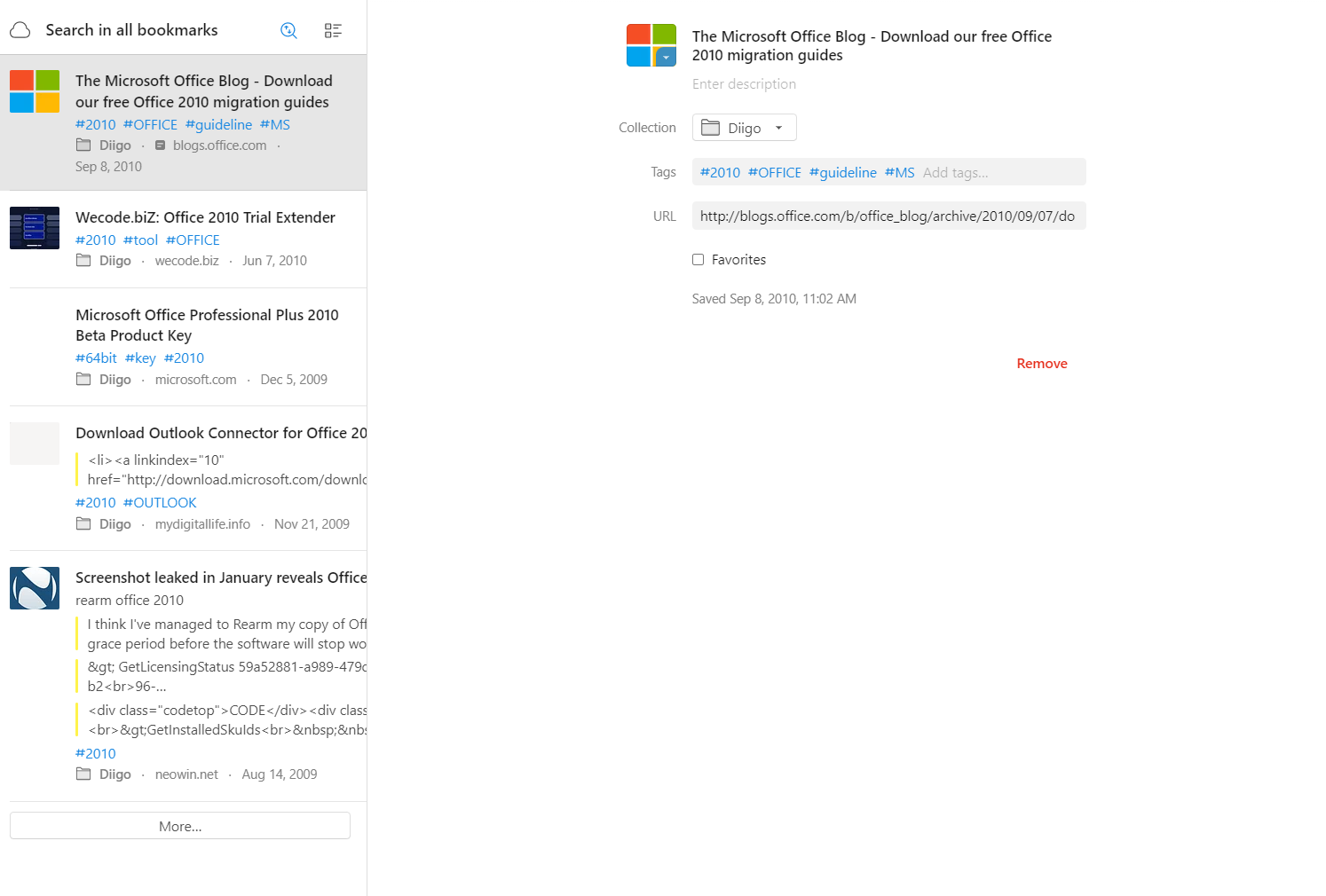
Task: Click Diigo folder icon under Wecode.biZ item
Action: pyautogui.click(x=83, y=260)
